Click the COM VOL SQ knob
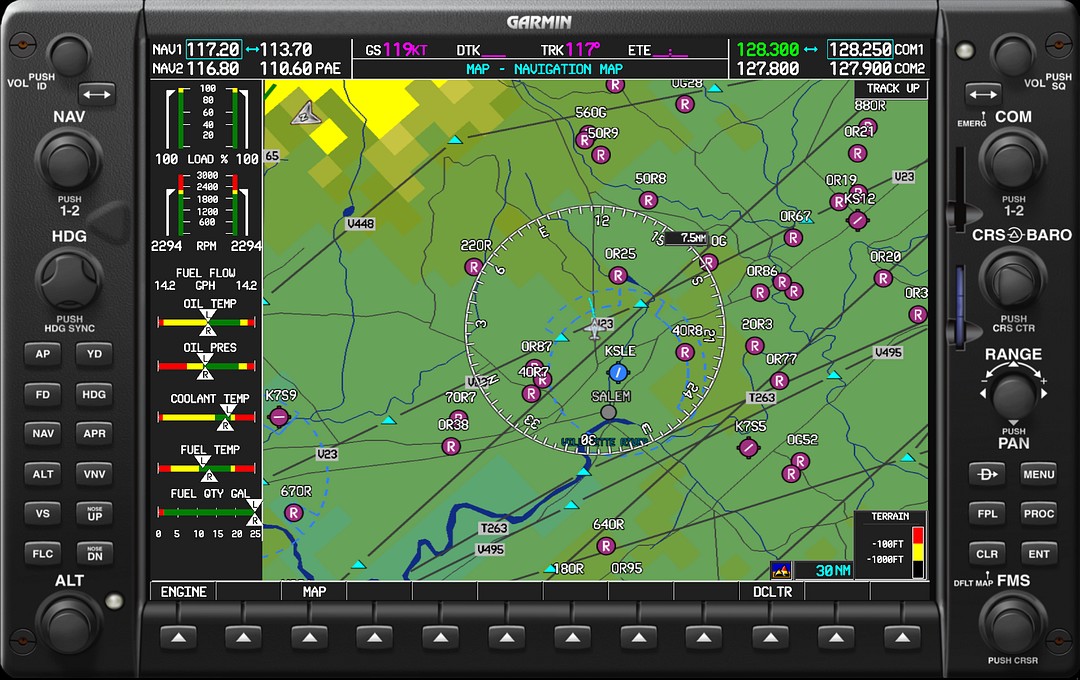Screen dimensions: 1080x680 pos(1012,56)
